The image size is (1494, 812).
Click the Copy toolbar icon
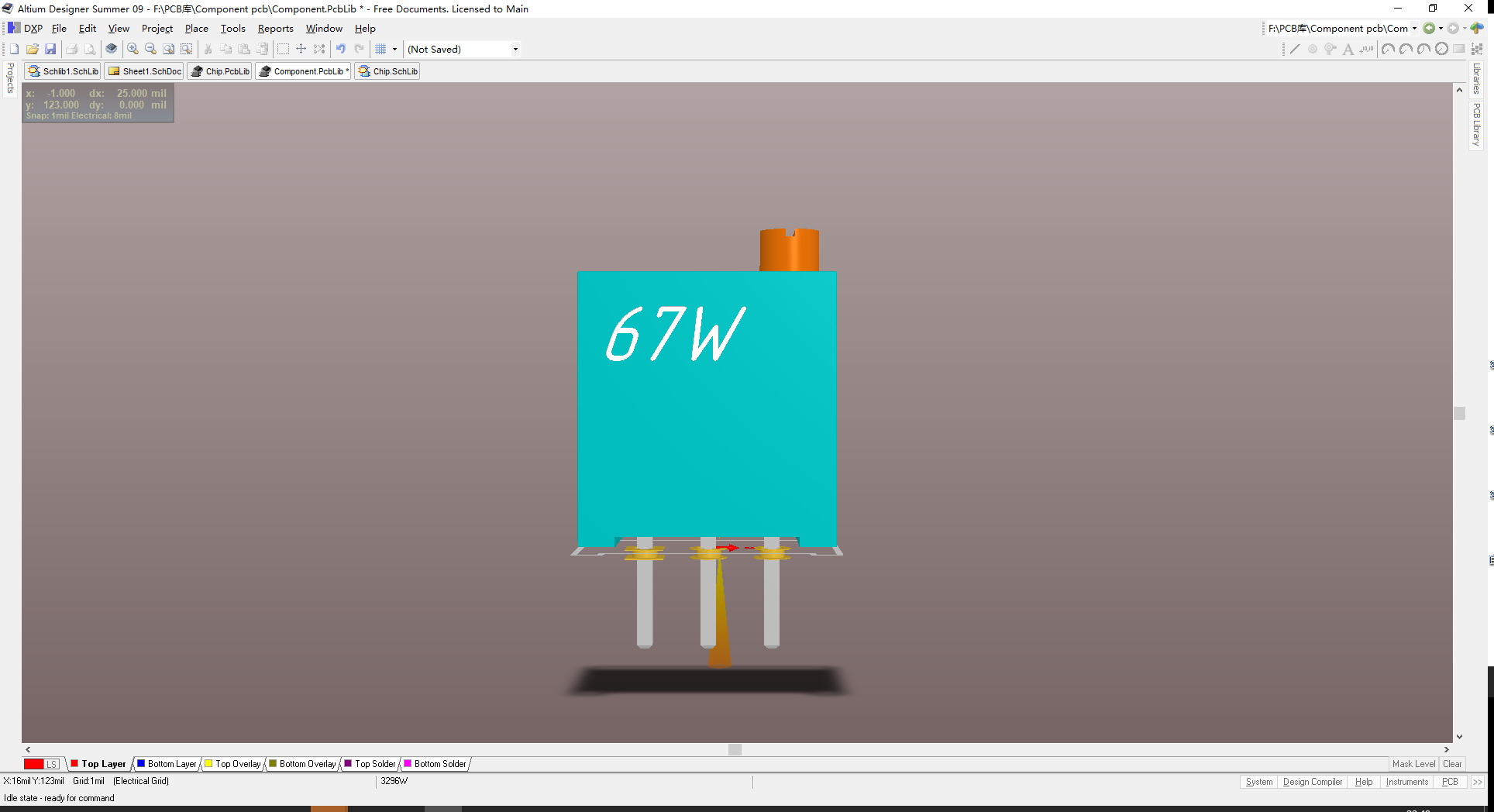pos(225,49)
